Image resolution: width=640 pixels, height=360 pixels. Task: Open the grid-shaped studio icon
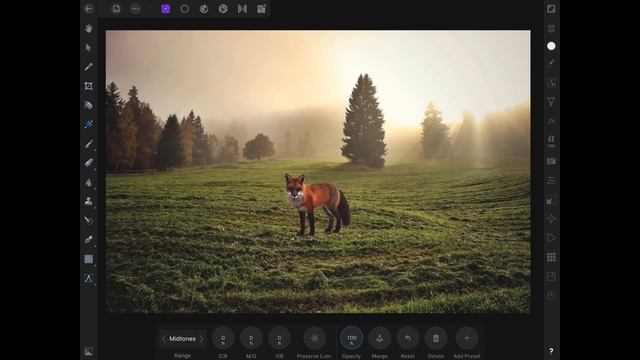[551, 257]
